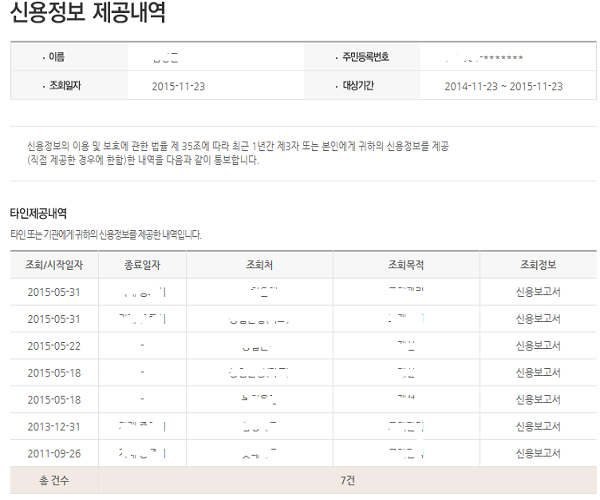Click the 종료일자 column header

[142, 265]
